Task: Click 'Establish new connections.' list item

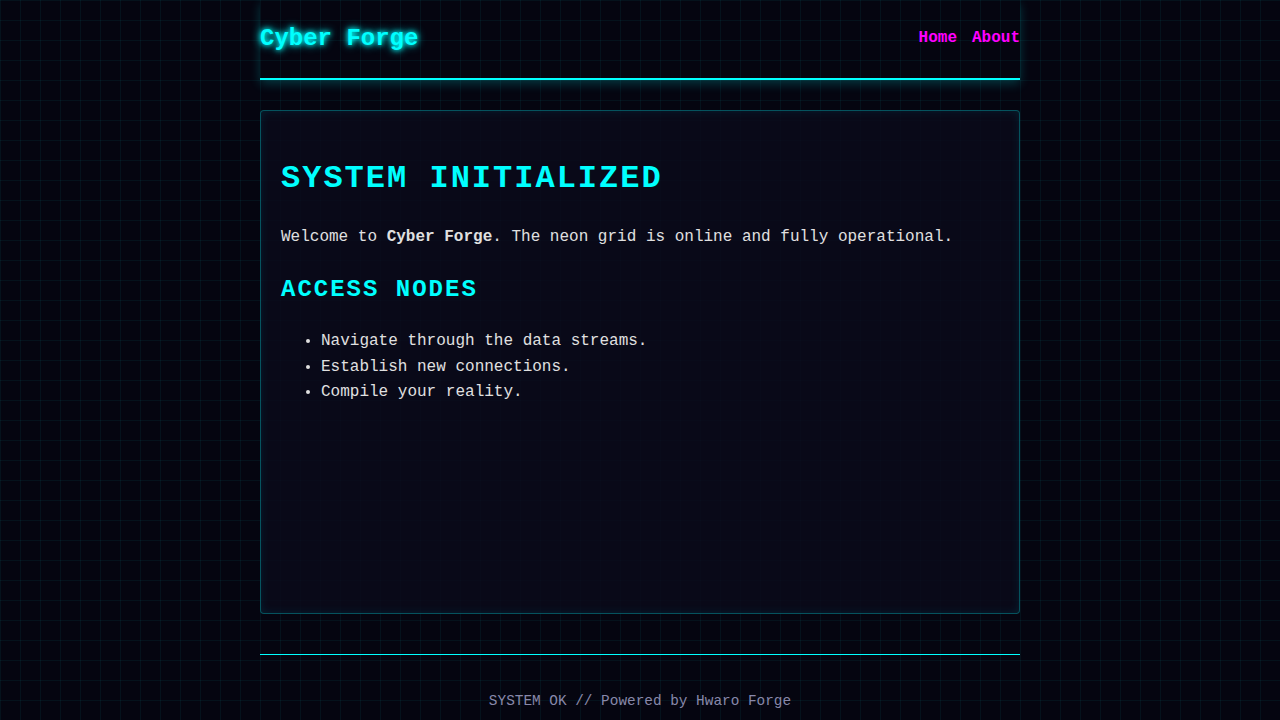Action: click(445, 366)
